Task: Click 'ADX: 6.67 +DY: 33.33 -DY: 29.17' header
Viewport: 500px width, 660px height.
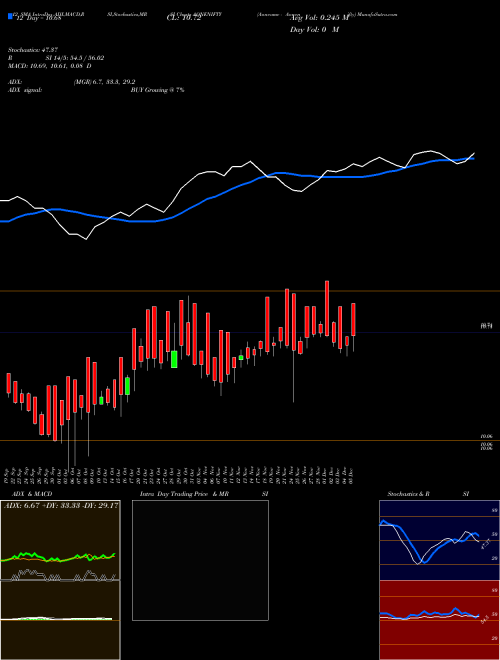Action: click(x=61, y=506)
